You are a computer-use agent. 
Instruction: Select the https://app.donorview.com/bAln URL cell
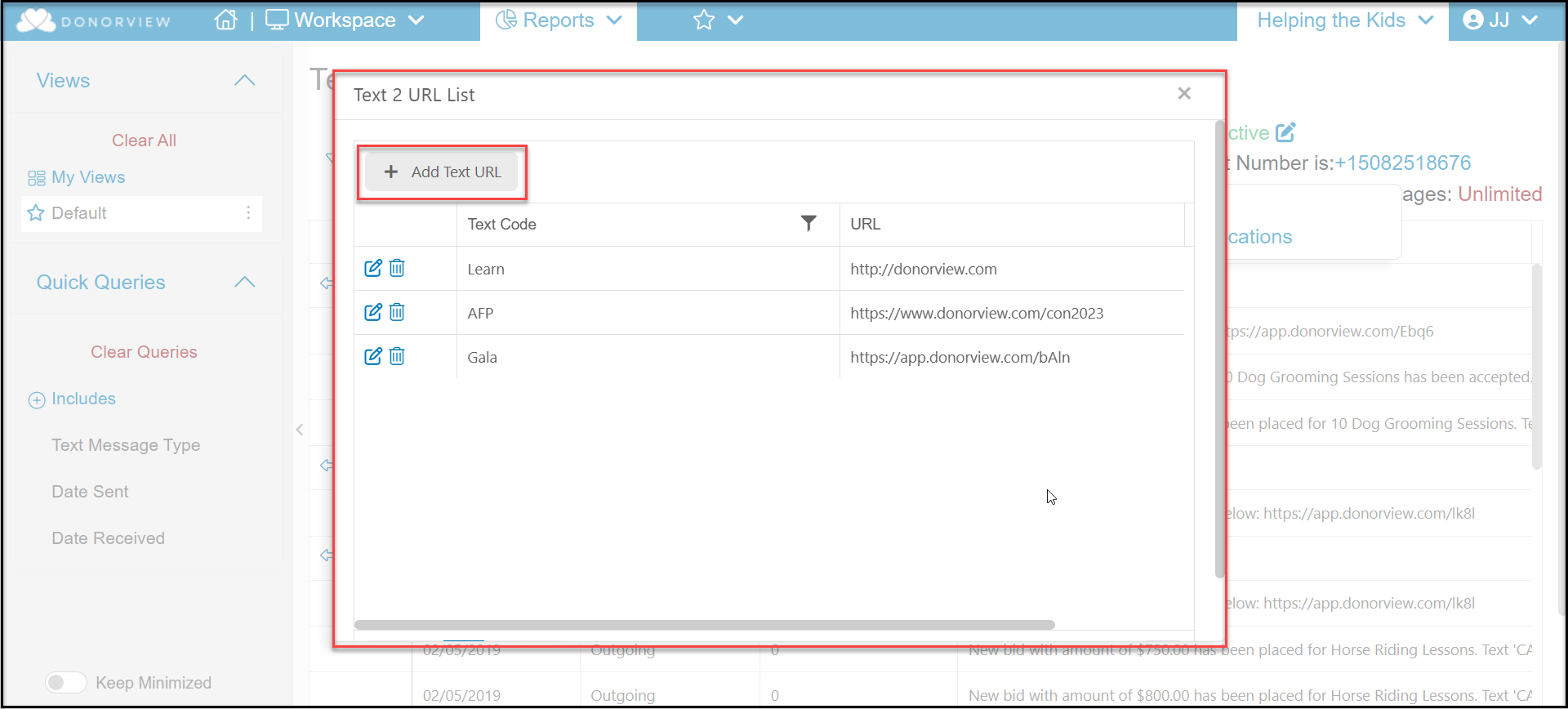click(x=1012, y=357)
